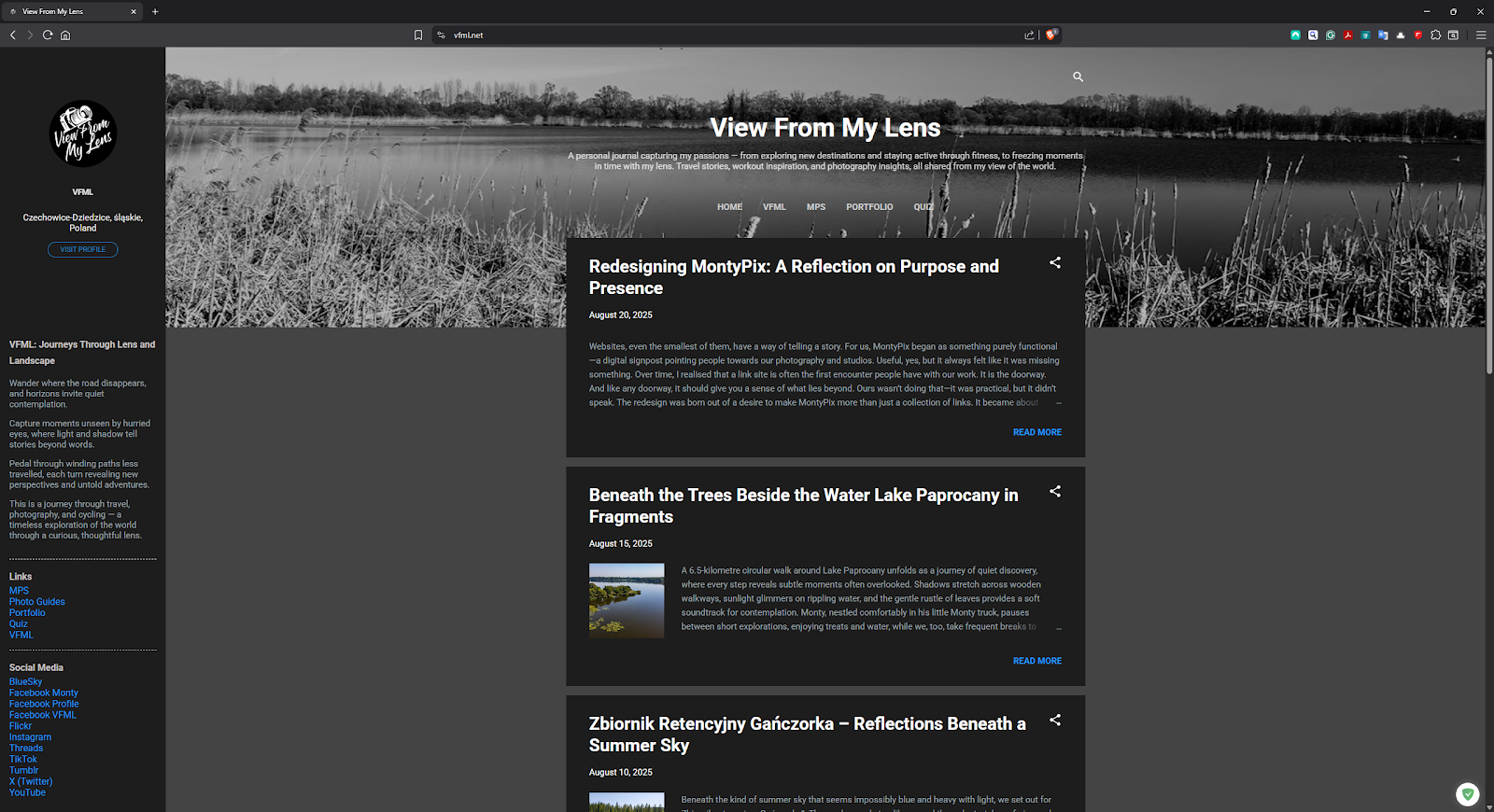Click the August 15, 2025 post date
Image resolution: width=1494 pixels, height=812 pixels.
pyautogui.click(x=621, y=544)
